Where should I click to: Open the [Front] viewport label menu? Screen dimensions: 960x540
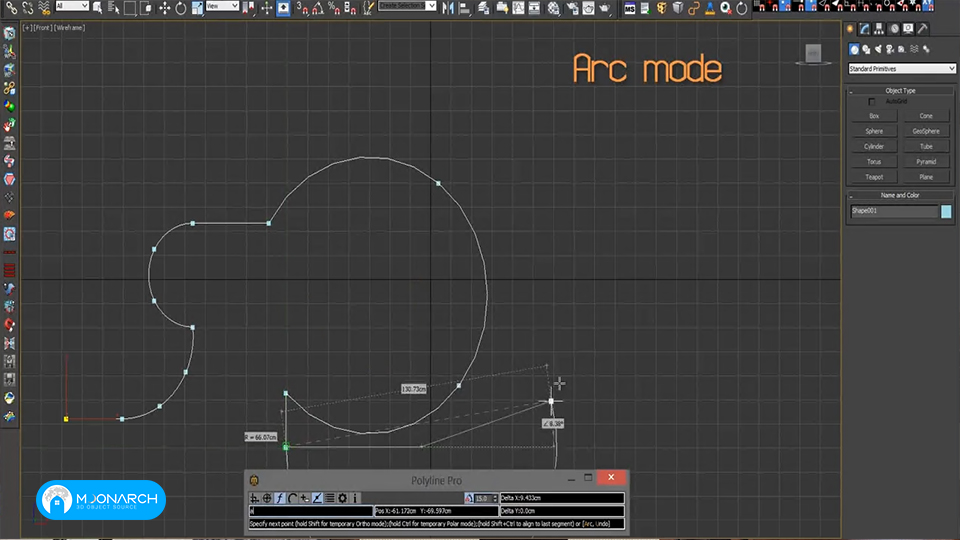point(42,28)
